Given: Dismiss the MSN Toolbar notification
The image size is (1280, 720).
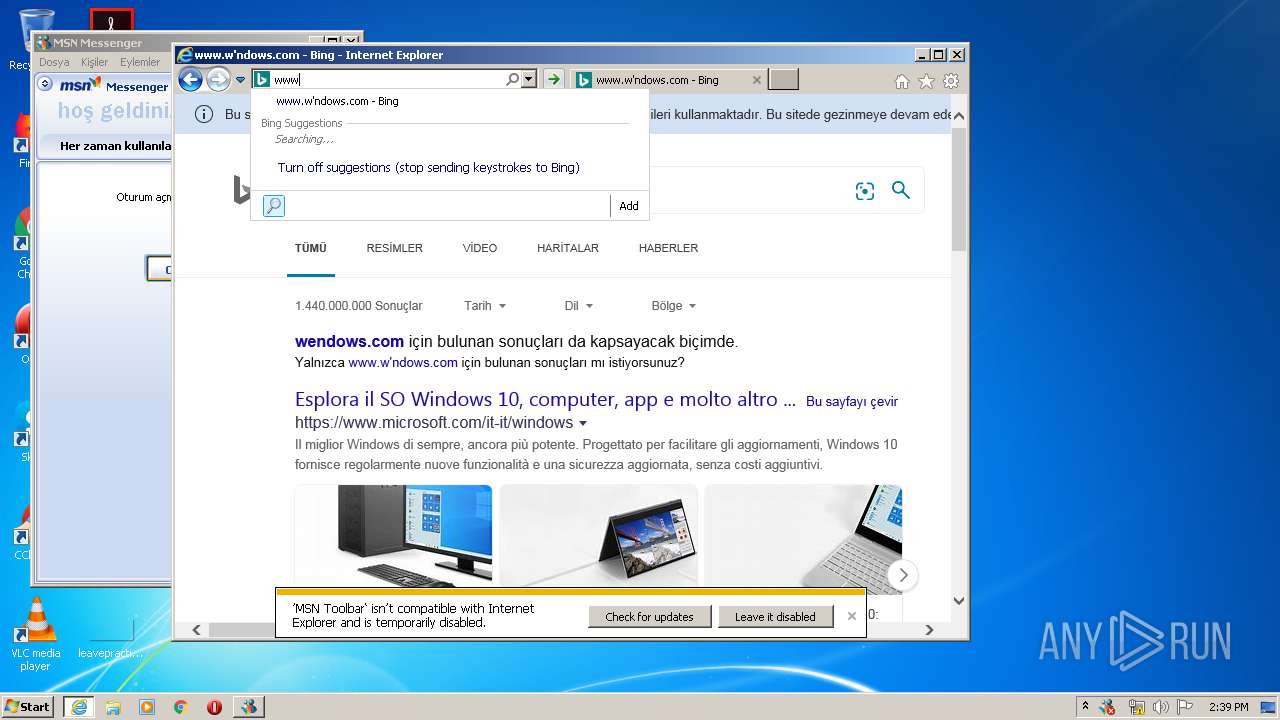Looking at the screenshot, I should tap(852, 616).
